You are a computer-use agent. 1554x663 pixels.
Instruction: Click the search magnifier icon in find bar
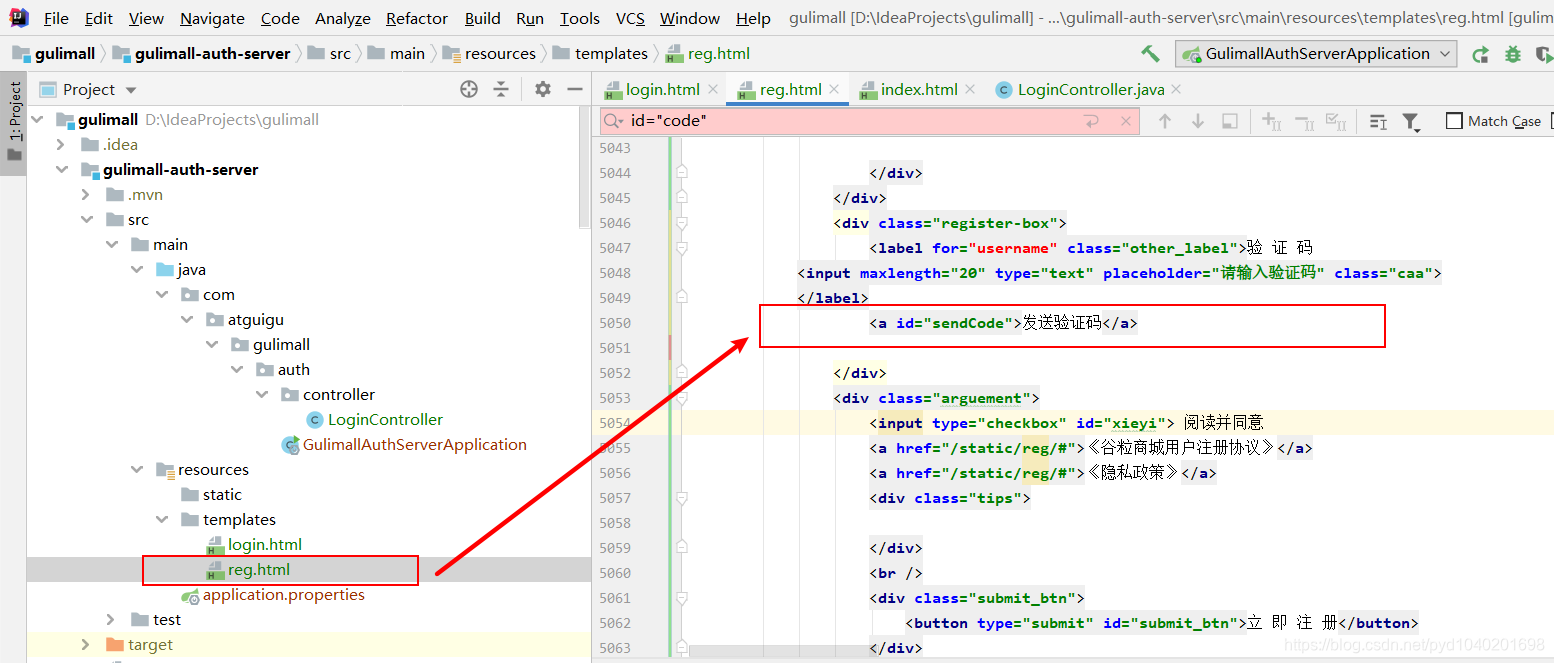click(x=614, y=121)
